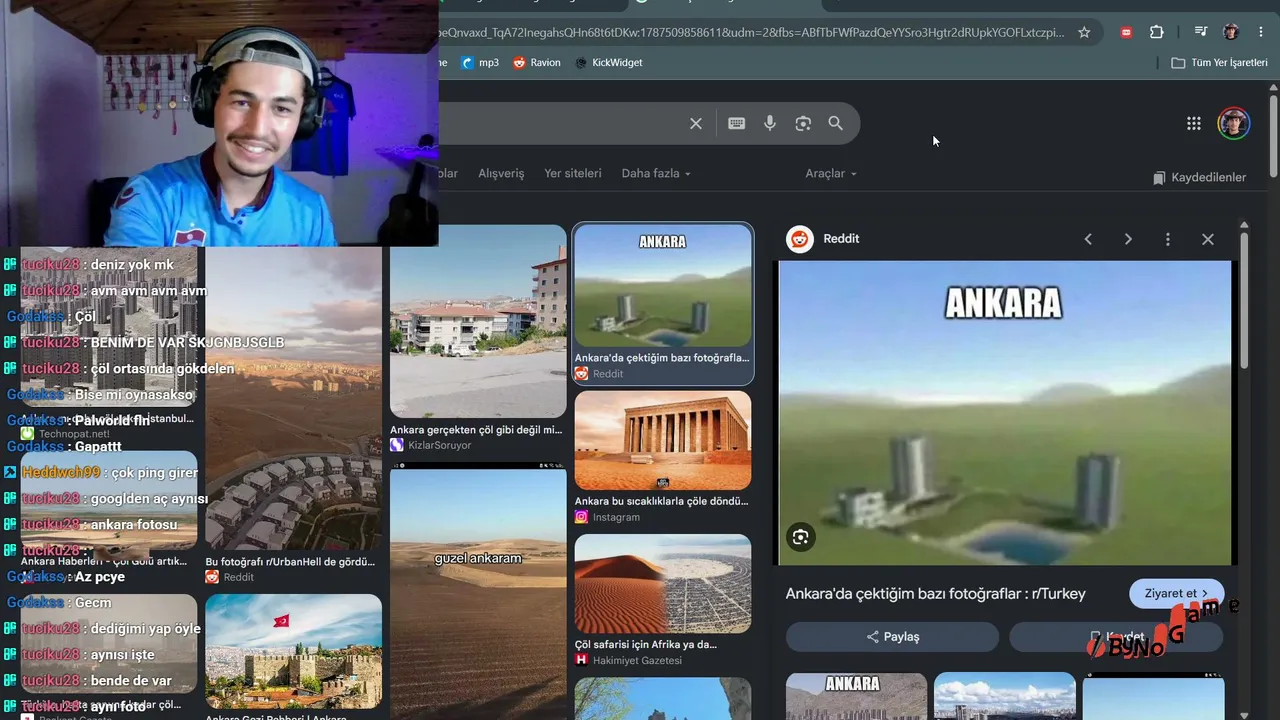This screenshot has height=720, width=1280.
Task: Open the related ANKARA thumbnail below Paylaş
Action: pos(856,697)
